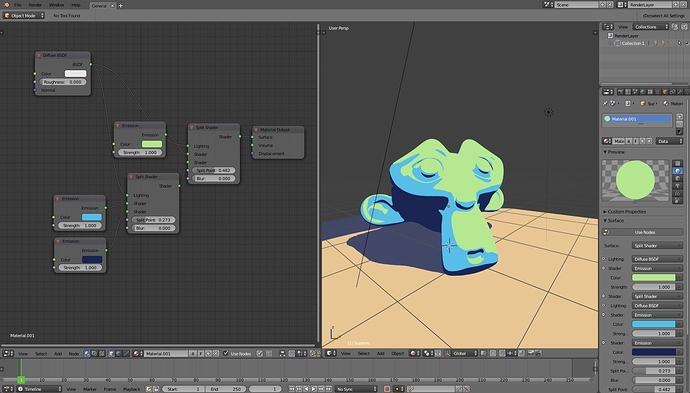Click the shader nodes tree type icon
The height and width of the screenshot is (393, 690).
87,353
